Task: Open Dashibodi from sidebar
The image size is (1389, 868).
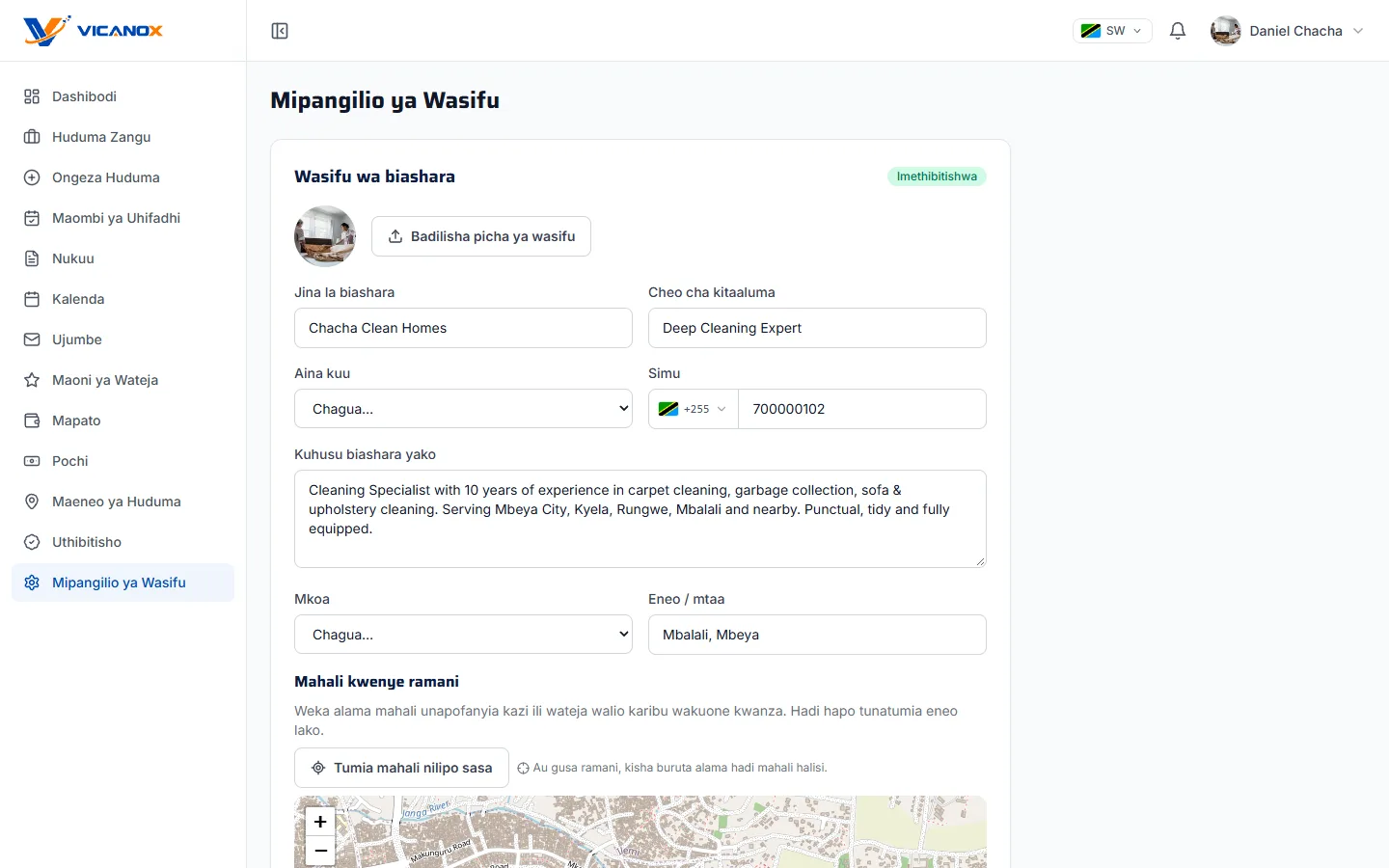Action: 123,96
